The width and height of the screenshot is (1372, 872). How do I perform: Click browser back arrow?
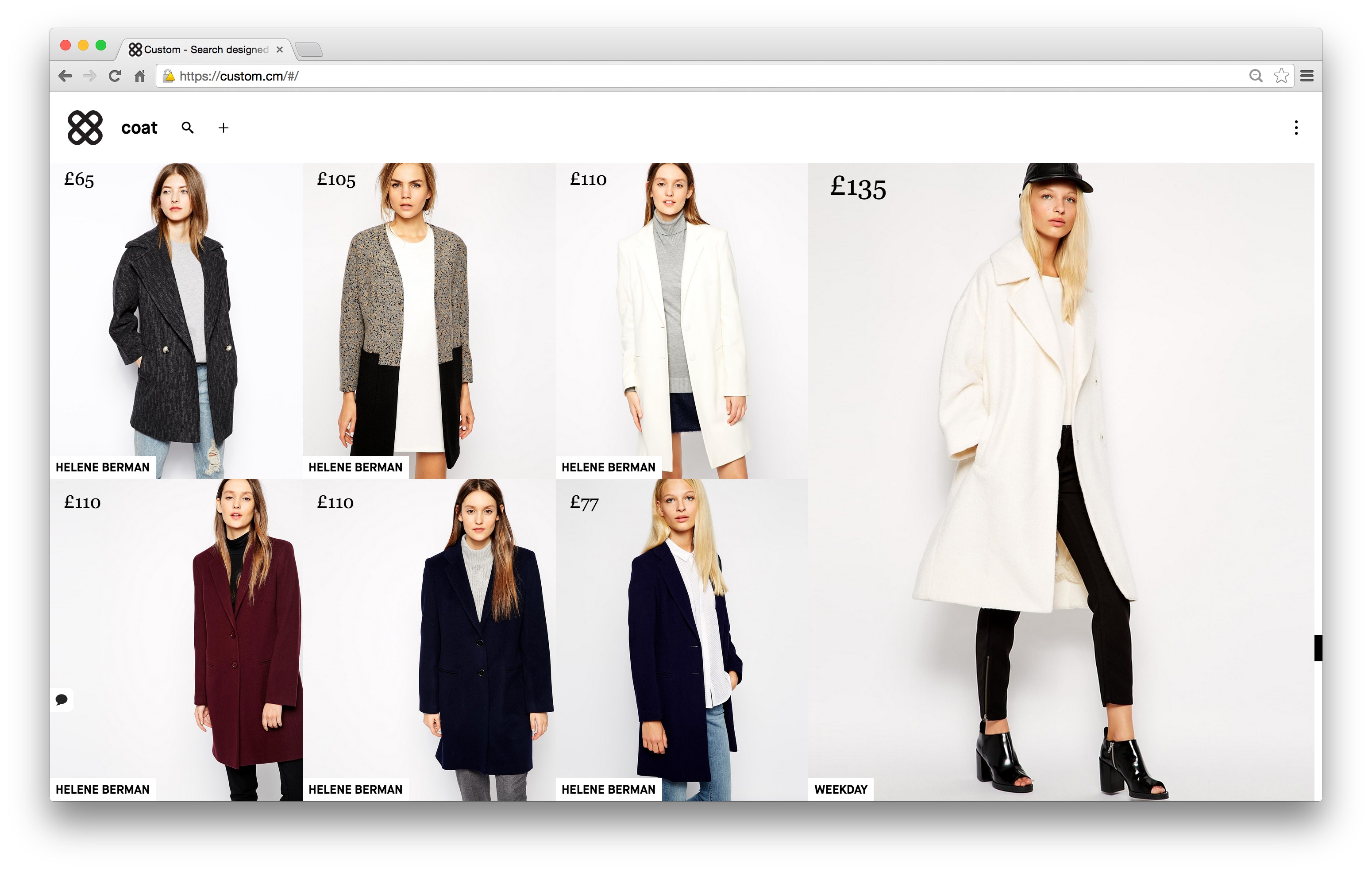(66, 76)
